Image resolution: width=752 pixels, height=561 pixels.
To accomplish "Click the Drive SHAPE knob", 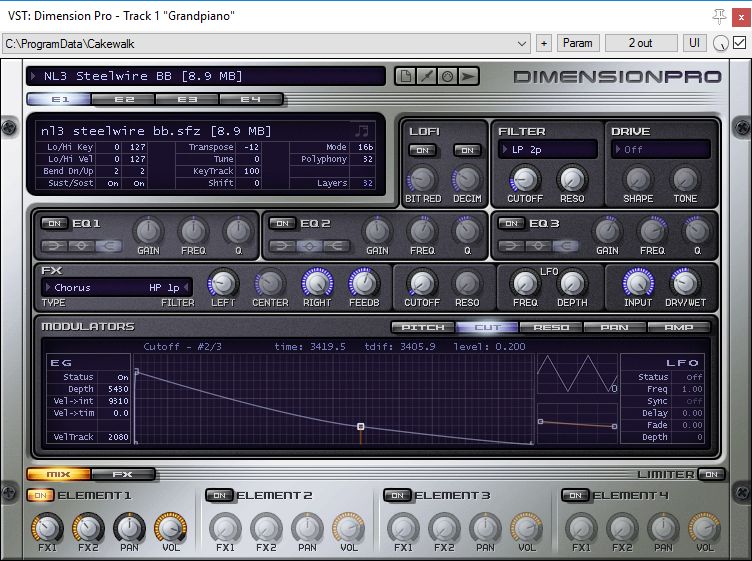I will click(638, 179).
